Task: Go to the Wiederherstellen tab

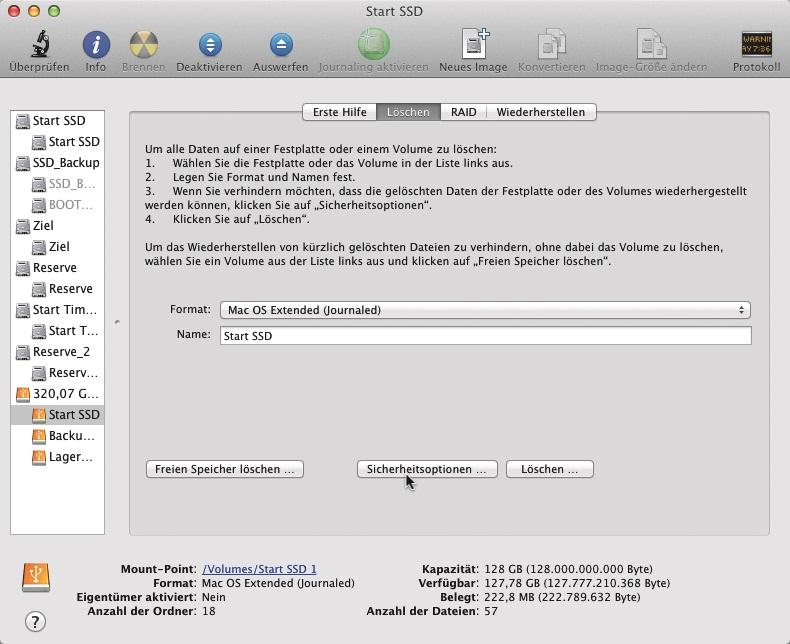Action: [541, 112]
